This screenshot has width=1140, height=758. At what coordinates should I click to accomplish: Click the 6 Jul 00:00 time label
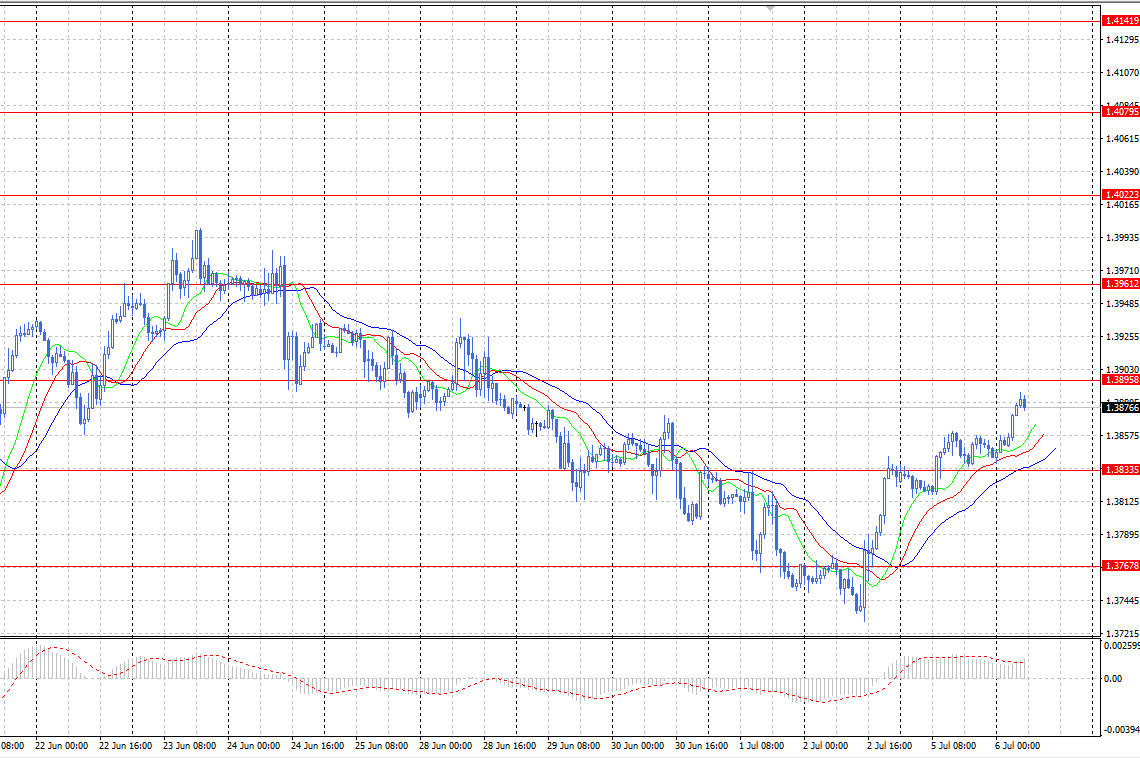[x=1018, y=746]
